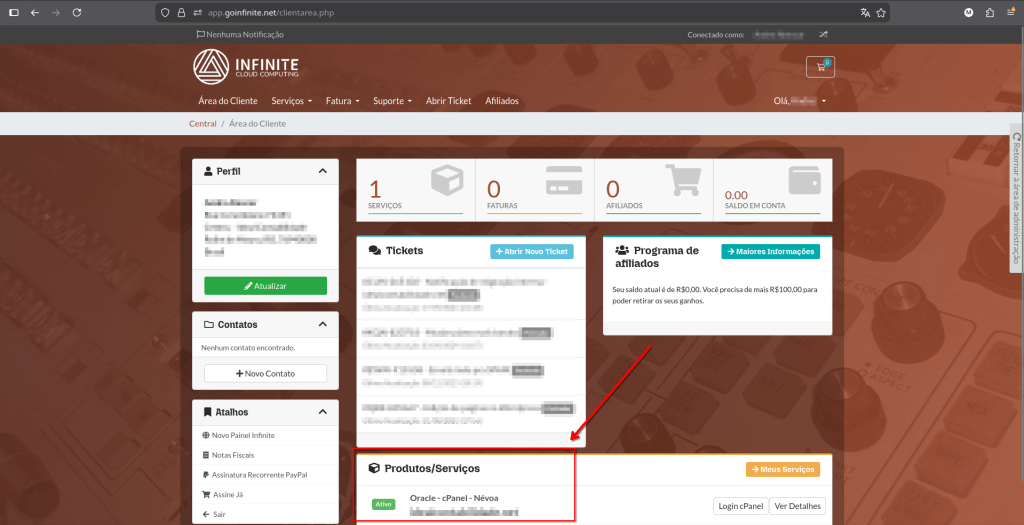The width and height of the screenshot is (1024, 525).
Task: Click the green Atualizar button
Action: [265, 286]
